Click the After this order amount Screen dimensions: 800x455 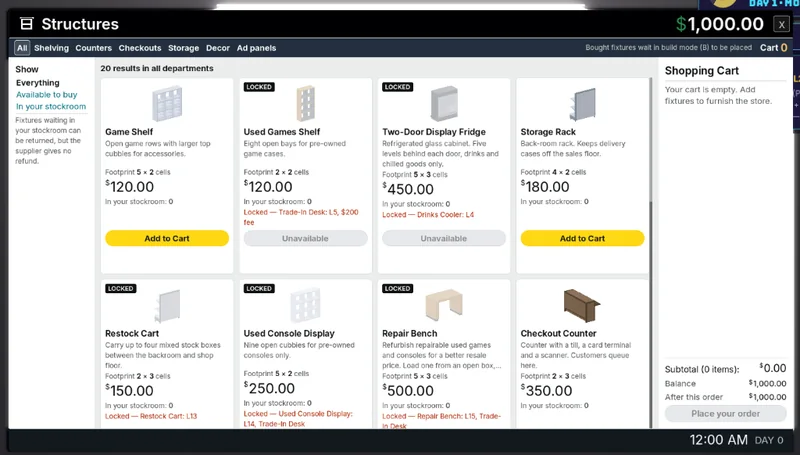[767, 397]
